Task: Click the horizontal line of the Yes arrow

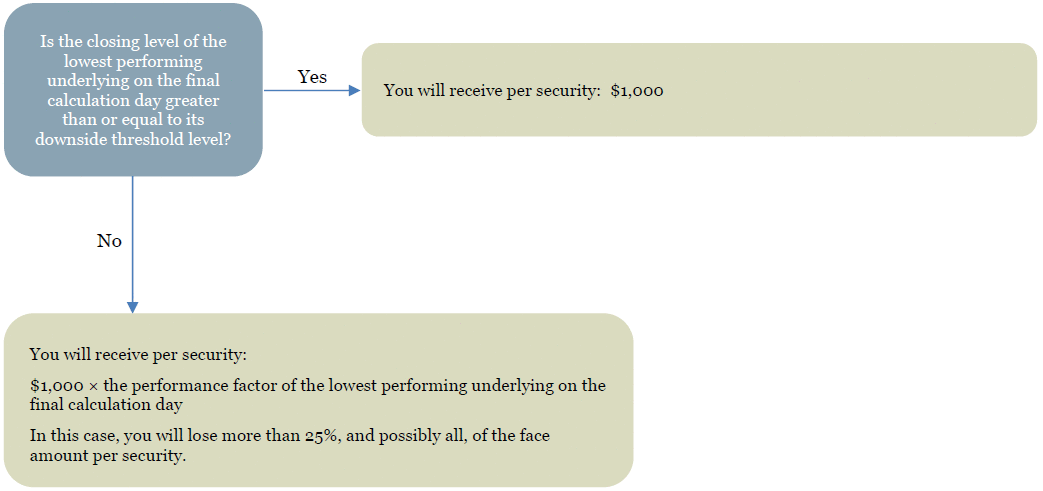Action: pyautogui.click(x=307, y=90)
